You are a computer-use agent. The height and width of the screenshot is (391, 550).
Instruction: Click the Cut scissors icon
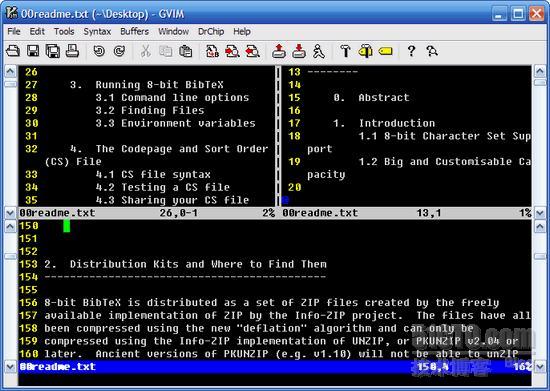click(x=145, y=51)
